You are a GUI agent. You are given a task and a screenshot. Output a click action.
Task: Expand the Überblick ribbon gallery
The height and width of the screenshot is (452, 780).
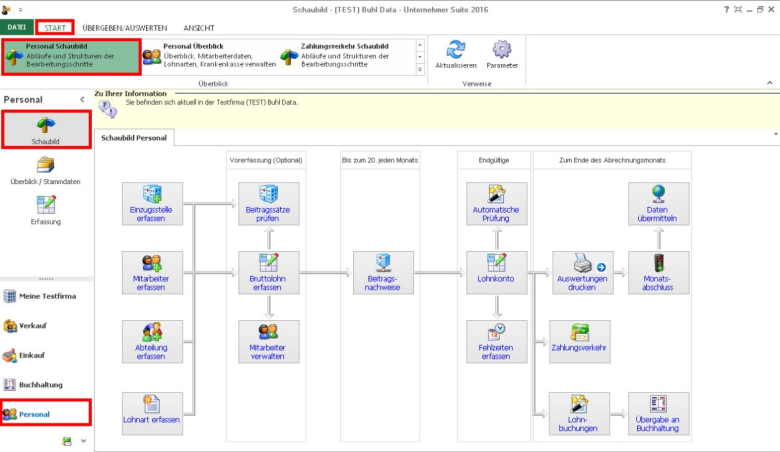[420, 70]
